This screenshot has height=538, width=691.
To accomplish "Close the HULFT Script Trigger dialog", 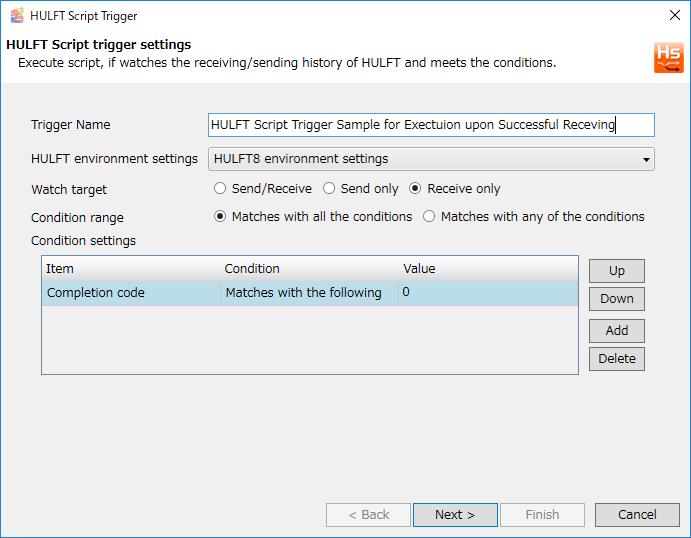I will (x=674, y=15).
